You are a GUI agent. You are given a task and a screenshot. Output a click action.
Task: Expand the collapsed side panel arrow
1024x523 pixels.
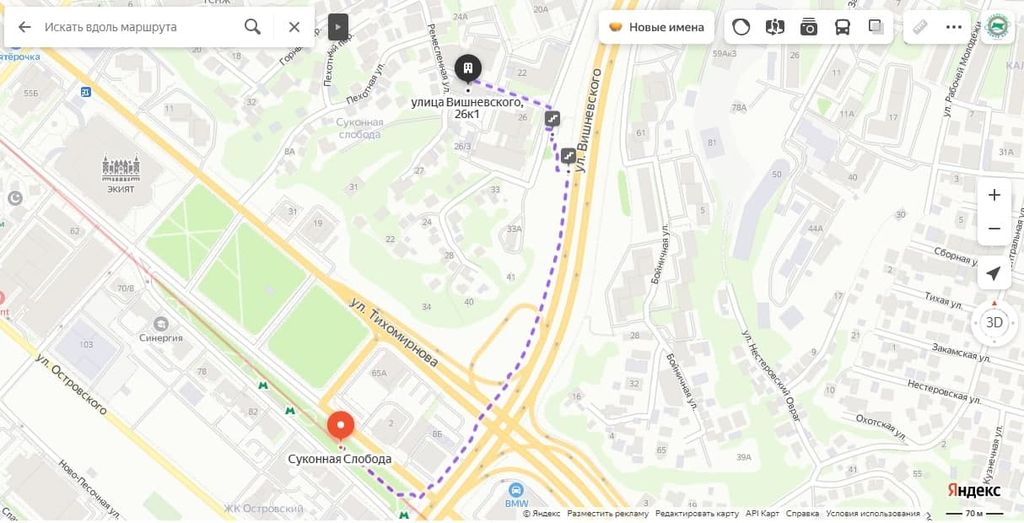tap(338, 27)
